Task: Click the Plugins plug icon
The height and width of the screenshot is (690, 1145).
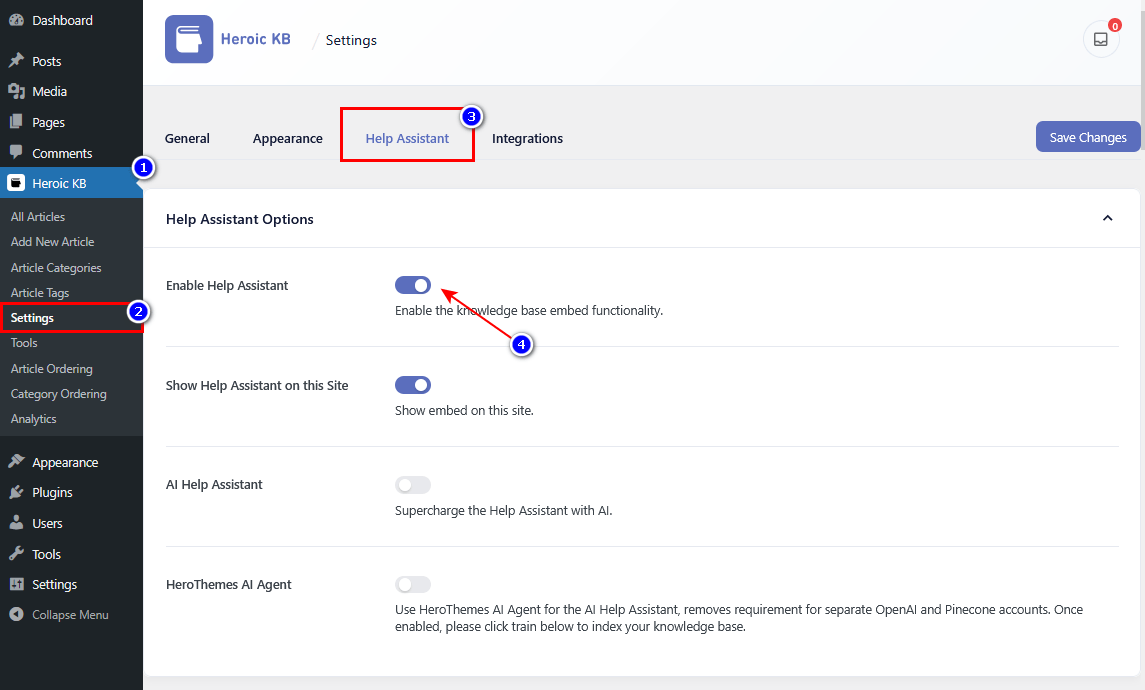Action: pos(16,492)
